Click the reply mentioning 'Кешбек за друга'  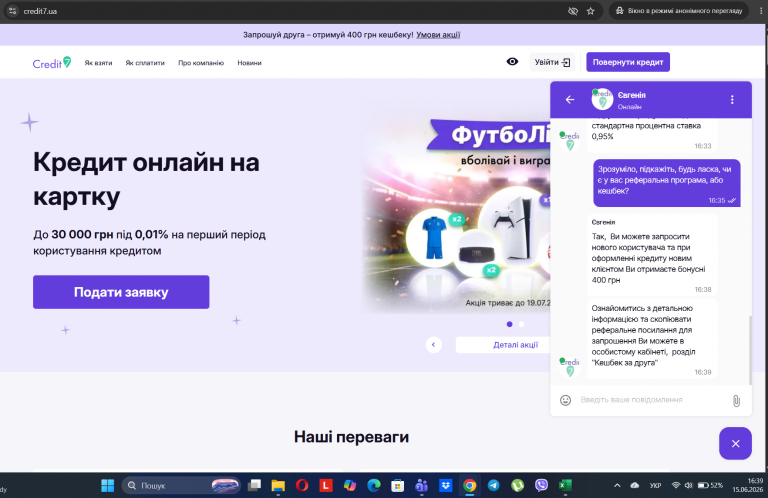click(652, 339)
